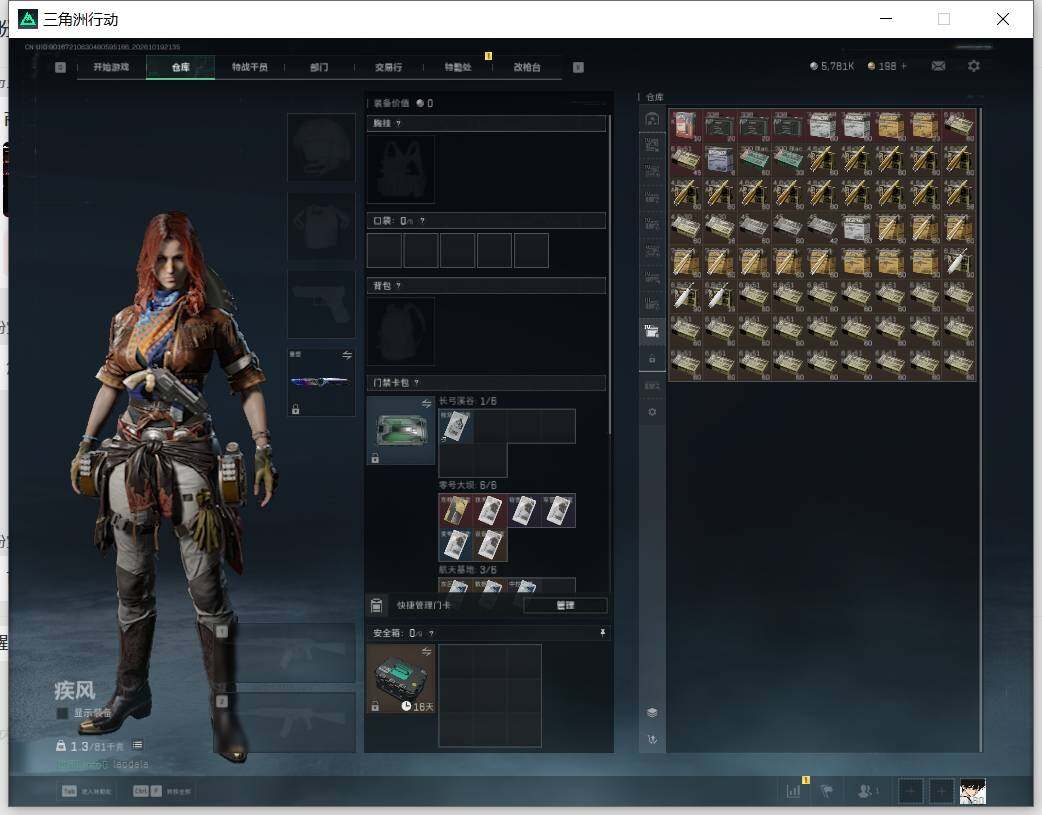Viewport: 1042px width, 815px height.
Task: Click the stack-sort icon in warehouse sidebar
Action: click(652, 712)
